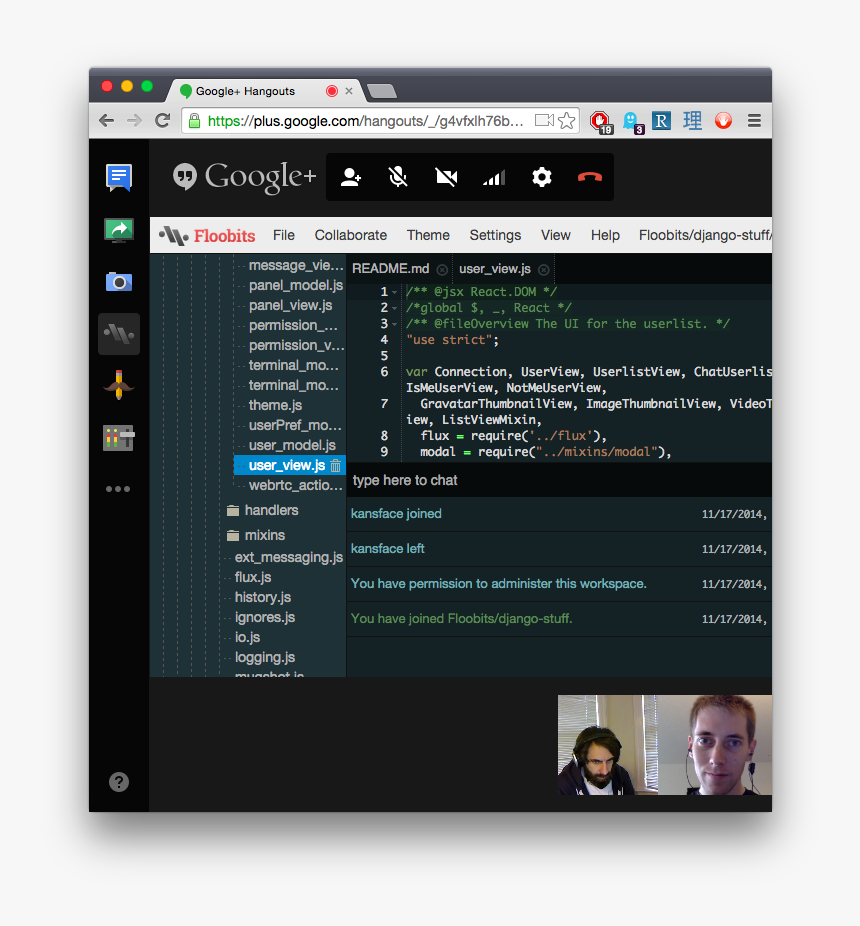Image resolution: width=860 pixels, height=926 pixels.
Task: Open ext_messaging.js in file tree
Action: click(289, 557)
